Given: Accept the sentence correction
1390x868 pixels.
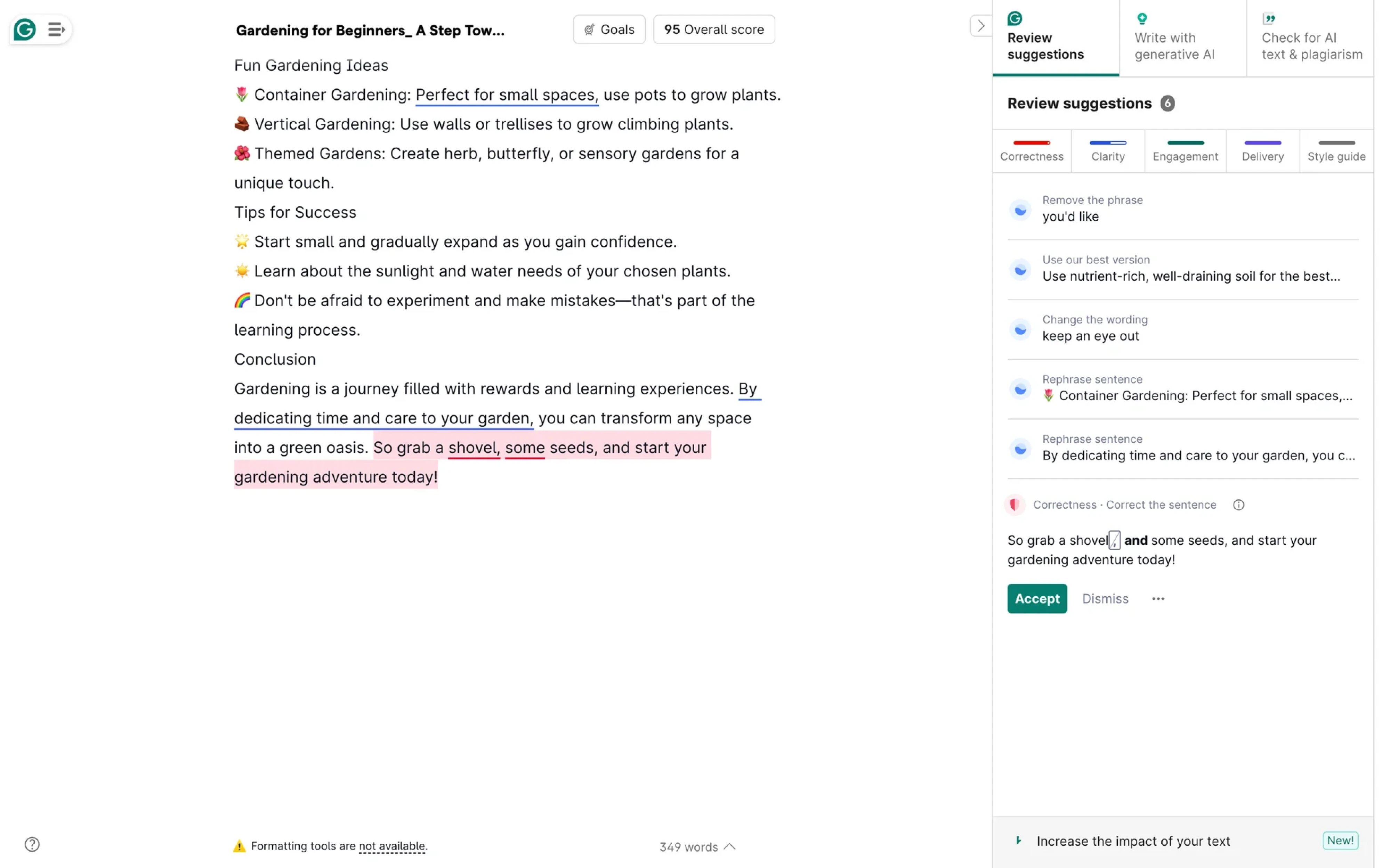Looking at the screenshot, I should click(1037, 598).
